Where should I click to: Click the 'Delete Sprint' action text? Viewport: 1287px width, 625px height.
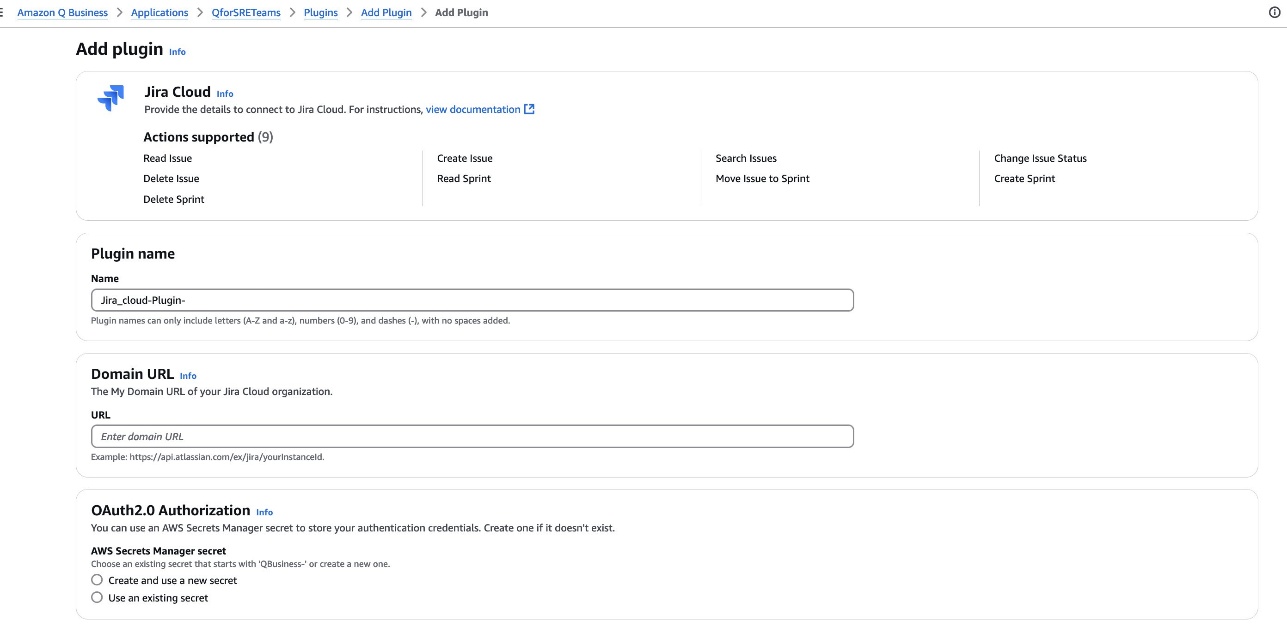(x=174, y=200)
